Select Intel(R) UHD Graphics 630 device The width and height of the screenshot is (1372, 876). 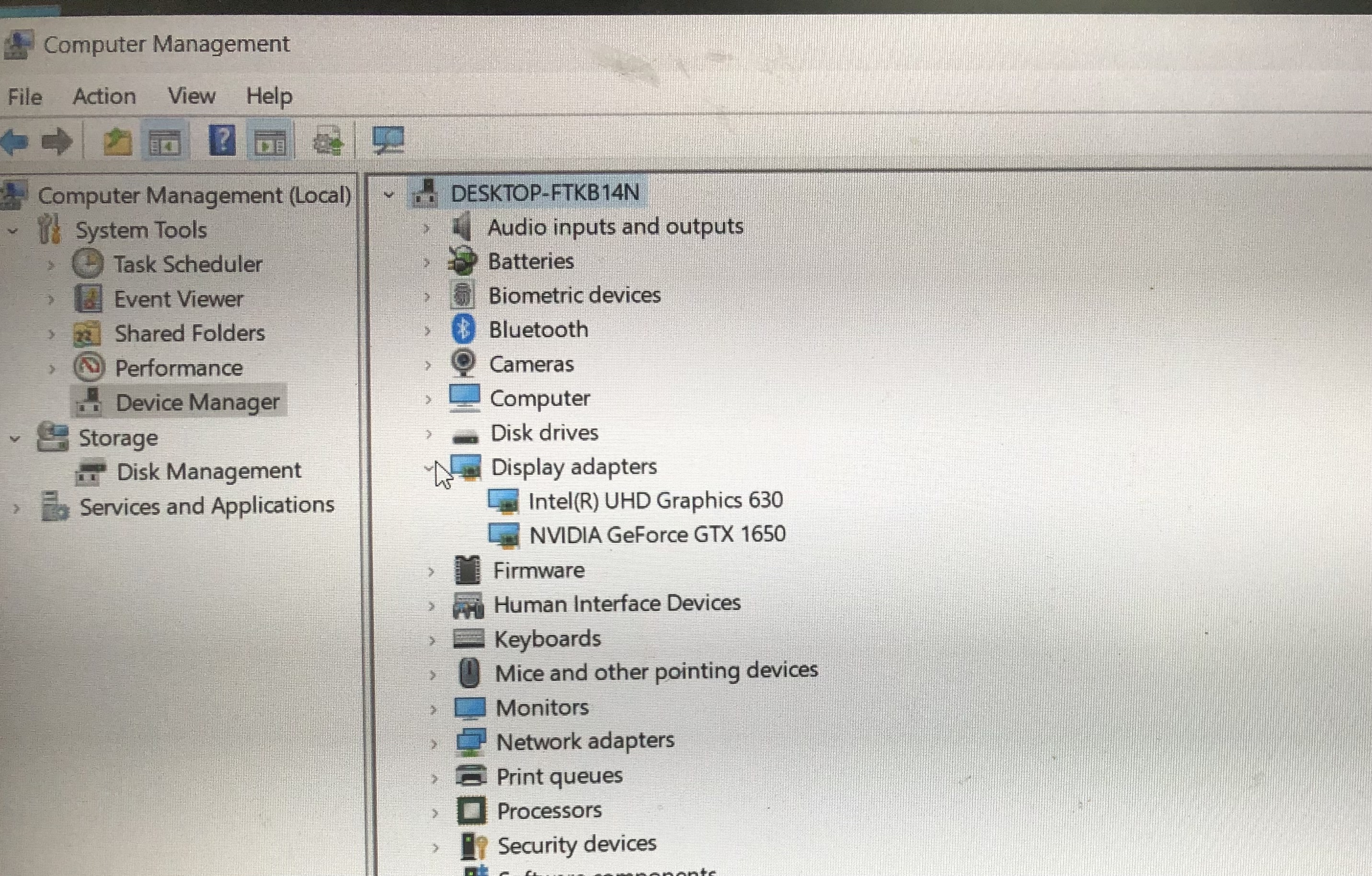point(655,500)
